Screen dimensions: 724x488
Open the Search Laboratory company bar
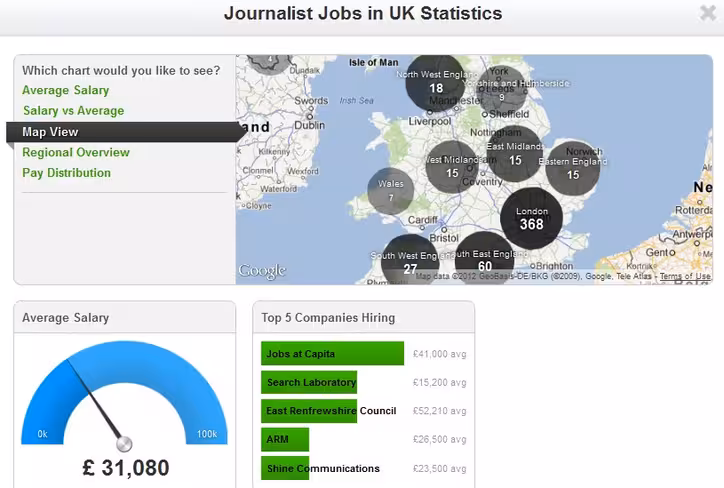(x=309, y=382)
